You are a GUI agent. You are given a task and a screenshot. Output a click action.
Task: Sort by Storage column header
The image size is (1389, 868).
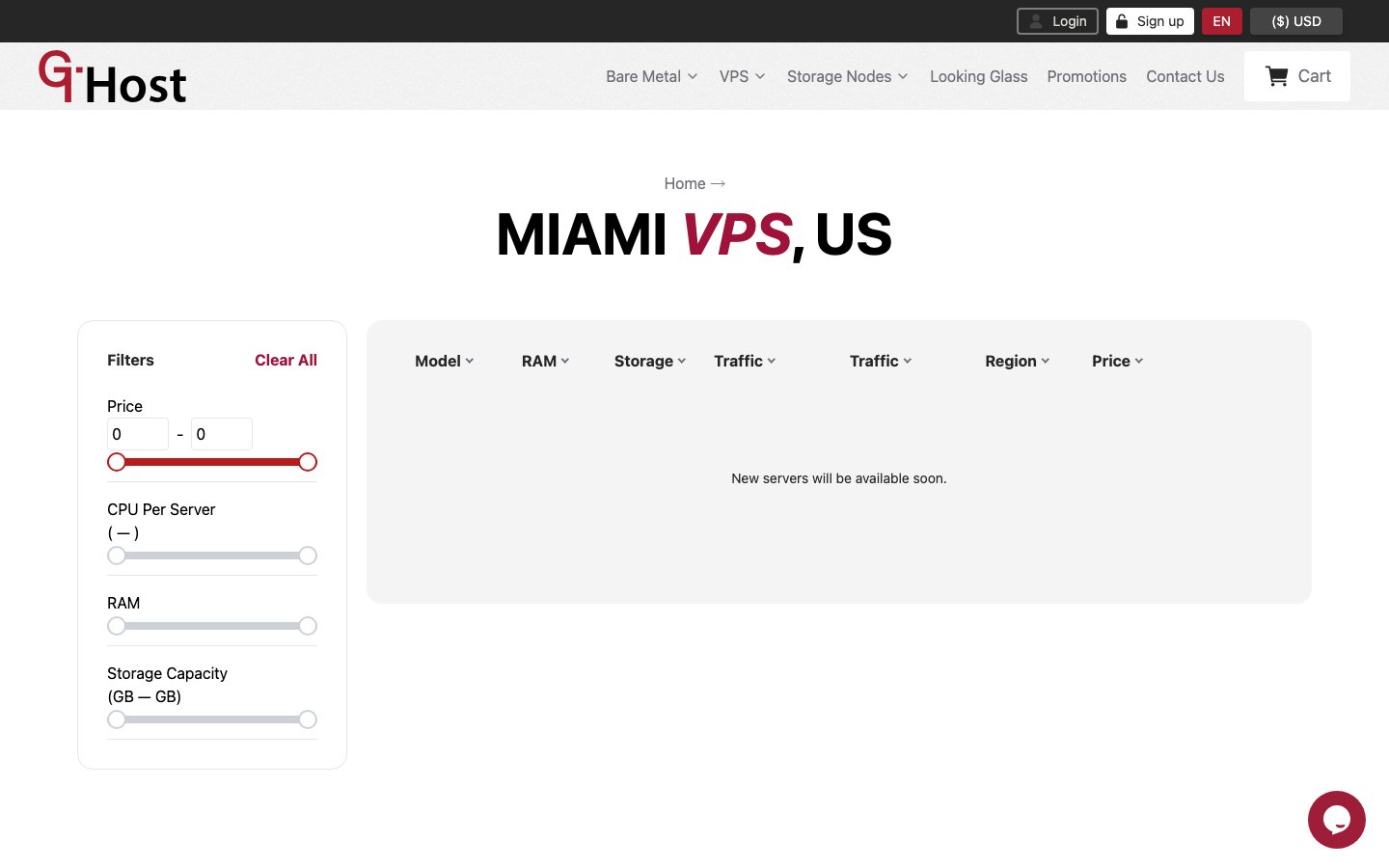[650, 361]
